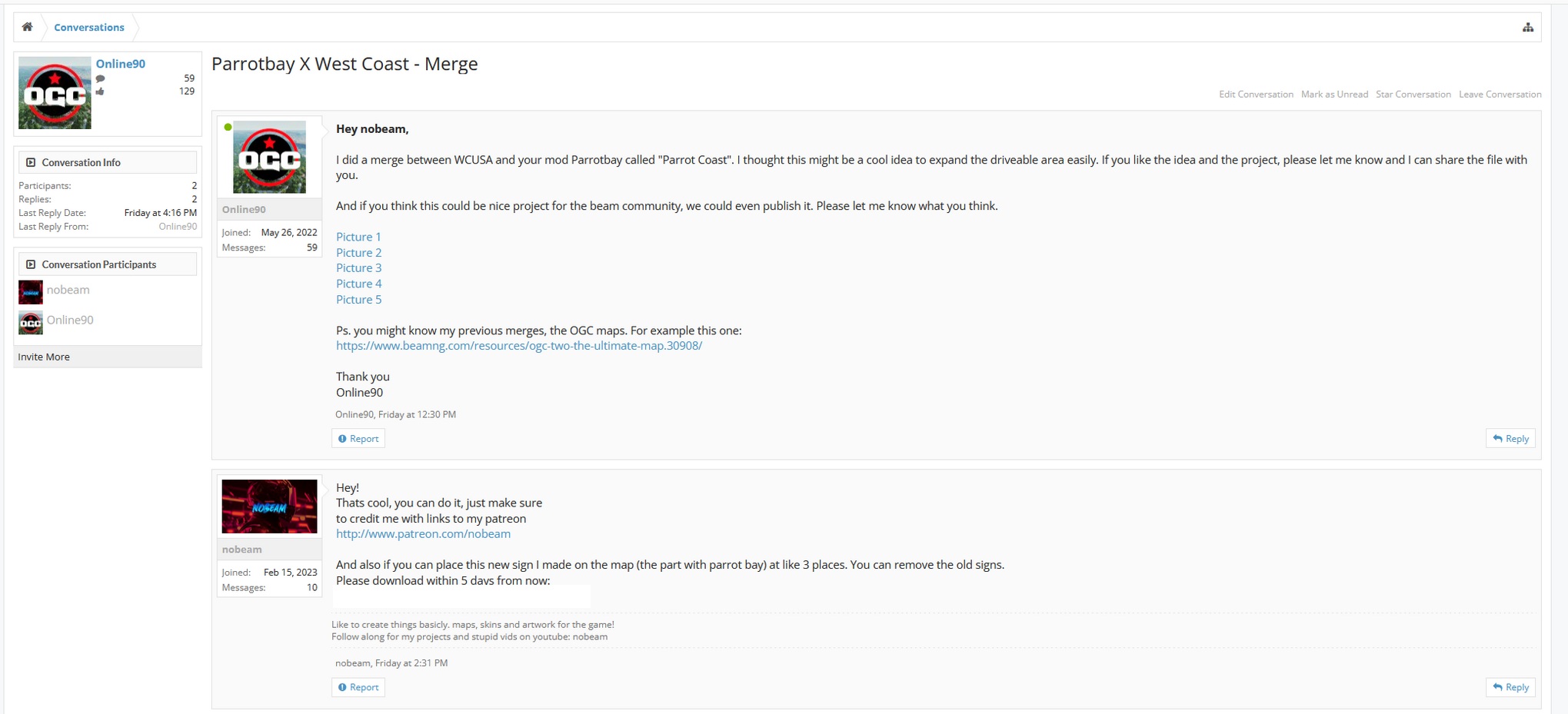Open nobeam's Patreon link

click(423, 533)
